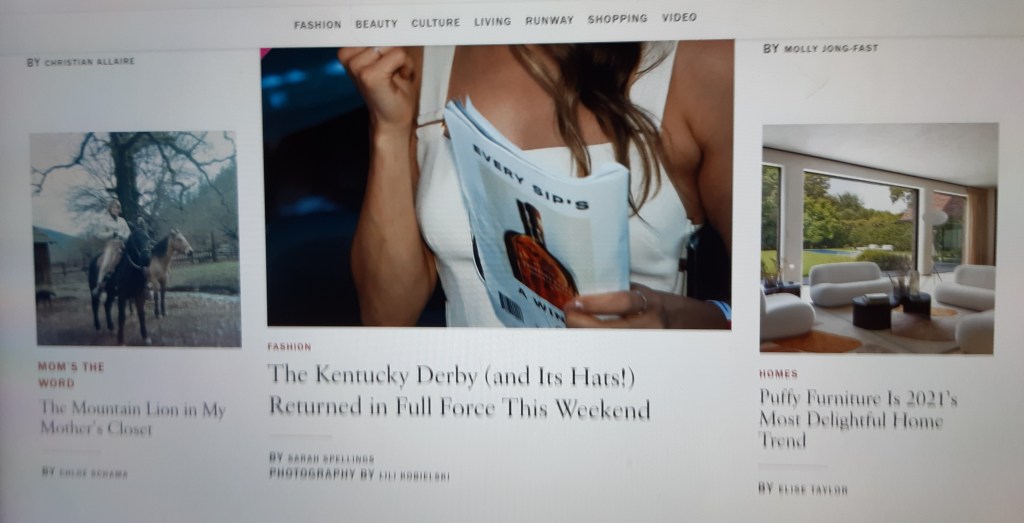Image resolution: width=1024 pixels, height=523 pixels.
Task: View author Molly Jong-Fast's page
Action: 831,48
